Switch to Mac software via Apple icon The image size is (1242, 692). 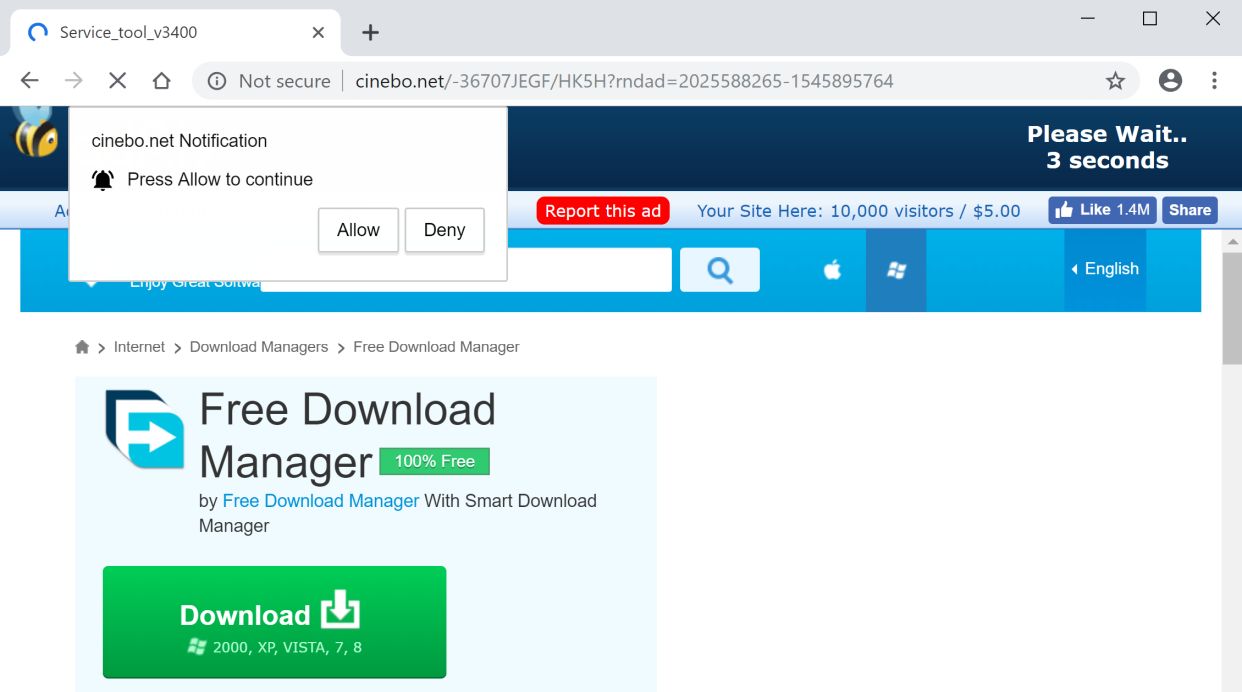coord(832,270)
